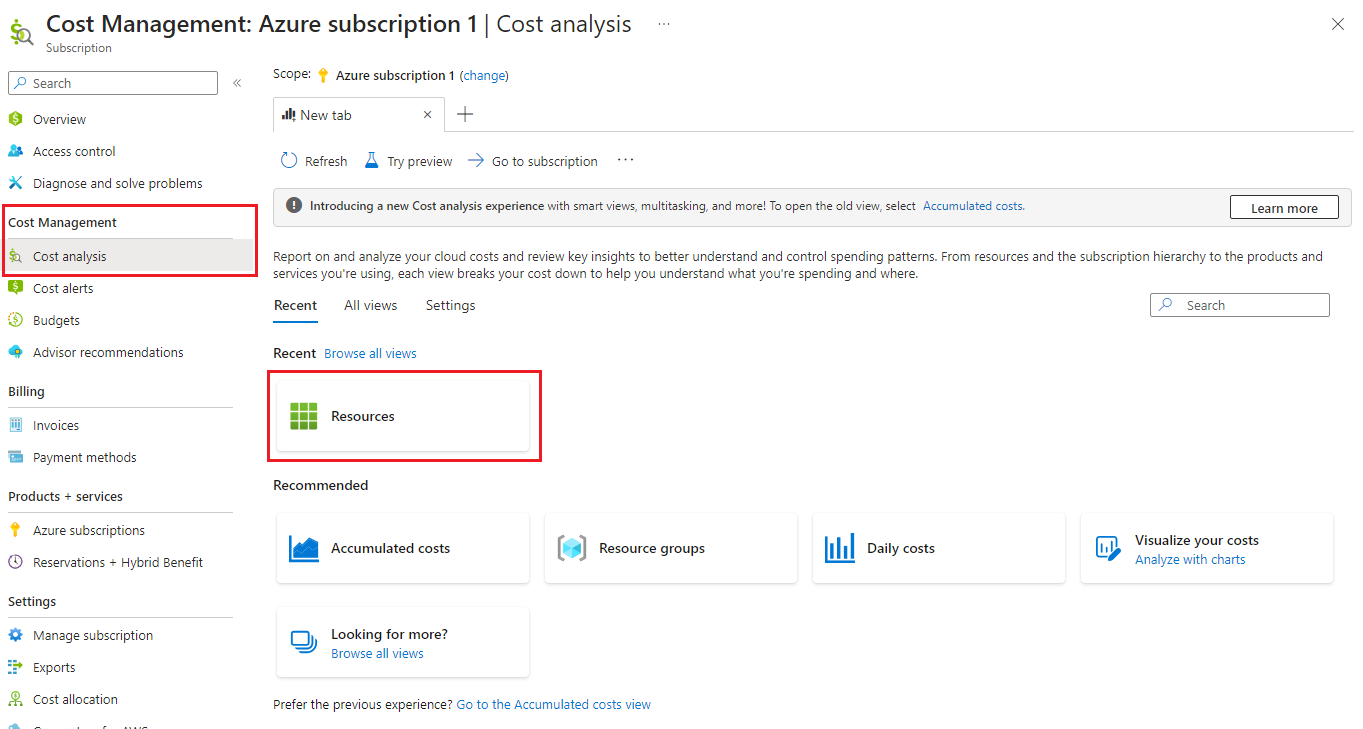Click the Advisor recommendations cloud icon
This screenshot has height=729, width=1363.
(x=15, y=352)
